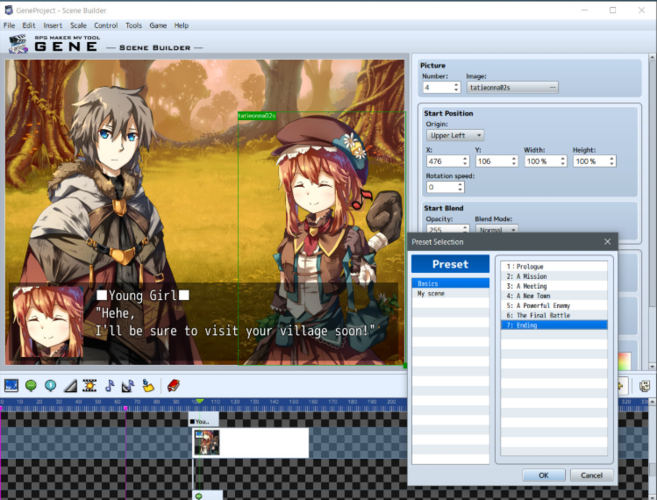Select the music fade tool
Screen dimensions: 657x500
[x=128, y=386]
